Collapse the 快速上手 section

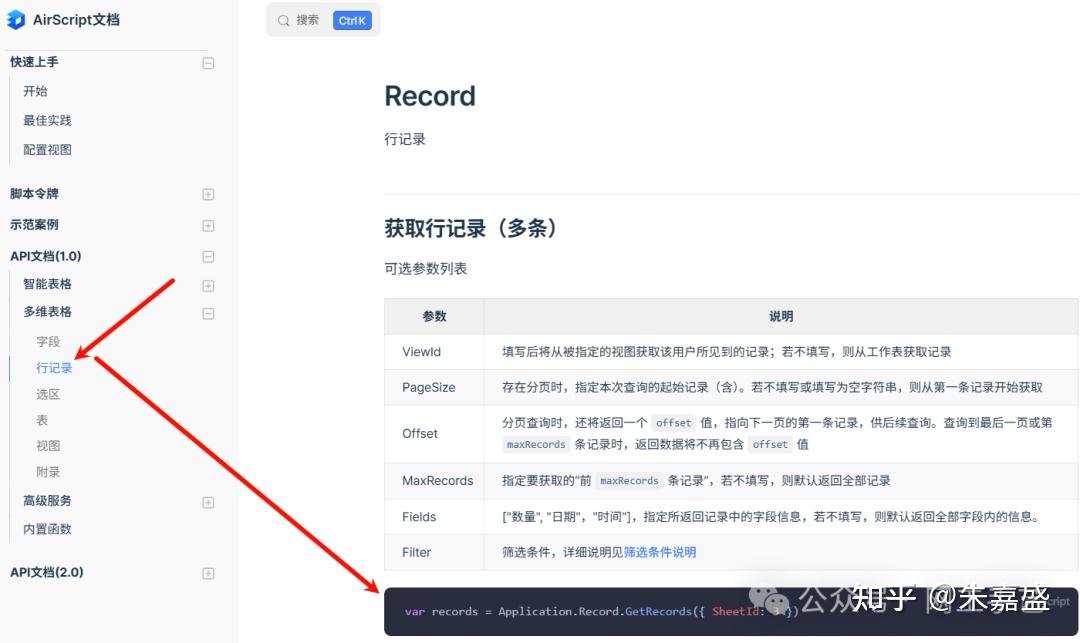click(x=208, y=63)
